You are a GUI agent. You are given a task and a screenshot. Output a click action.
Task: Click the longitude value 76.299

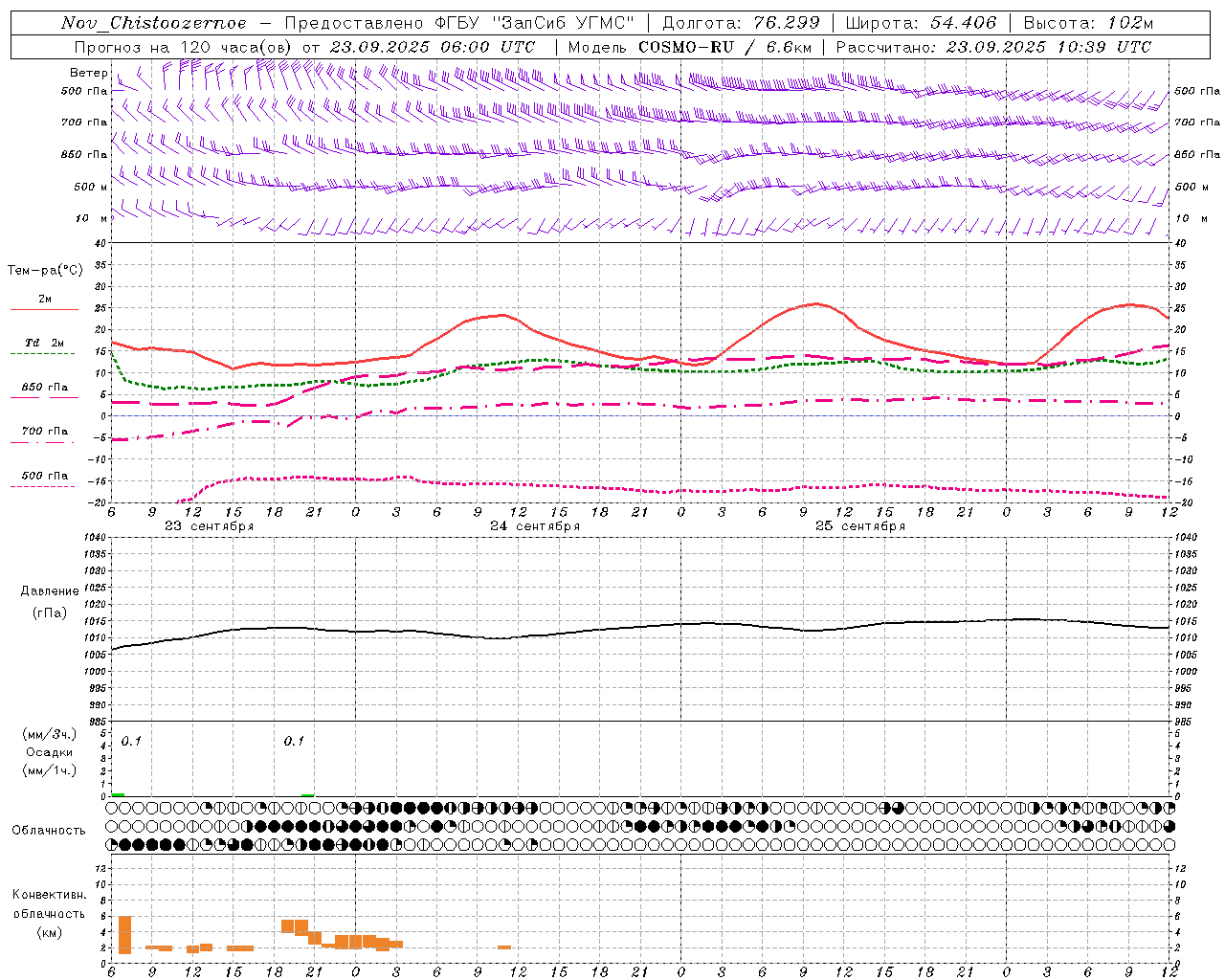pos(785,23)
